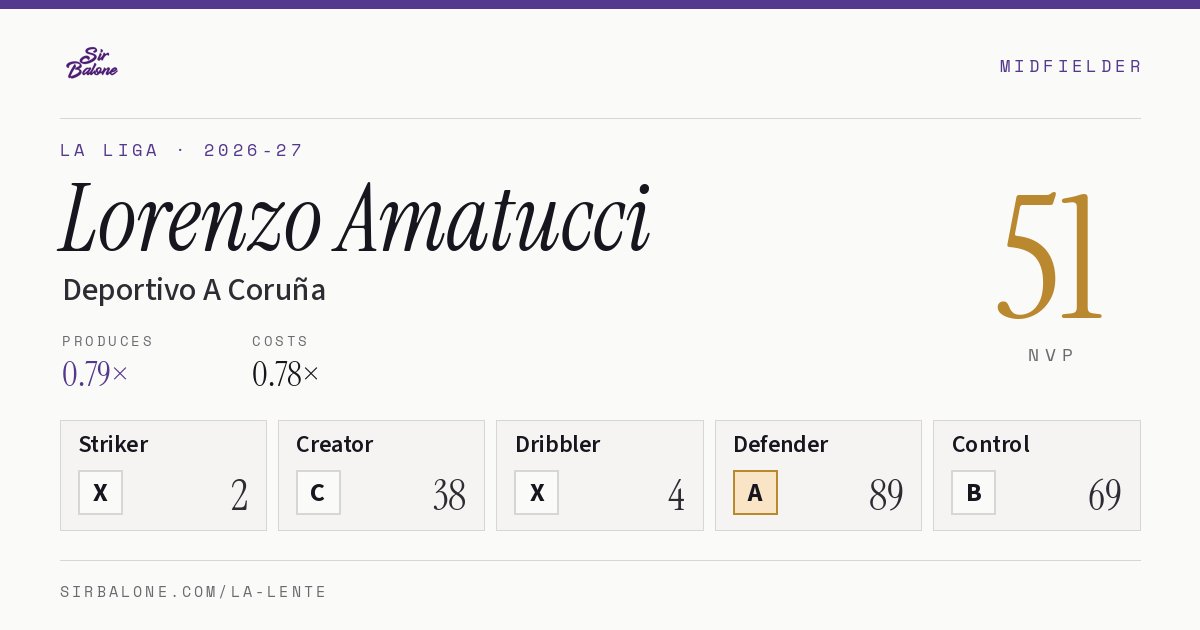This screenshot has width=1200, height=630.
Task: Select the B grade badge under Control
Action: [x=973, y=492]
